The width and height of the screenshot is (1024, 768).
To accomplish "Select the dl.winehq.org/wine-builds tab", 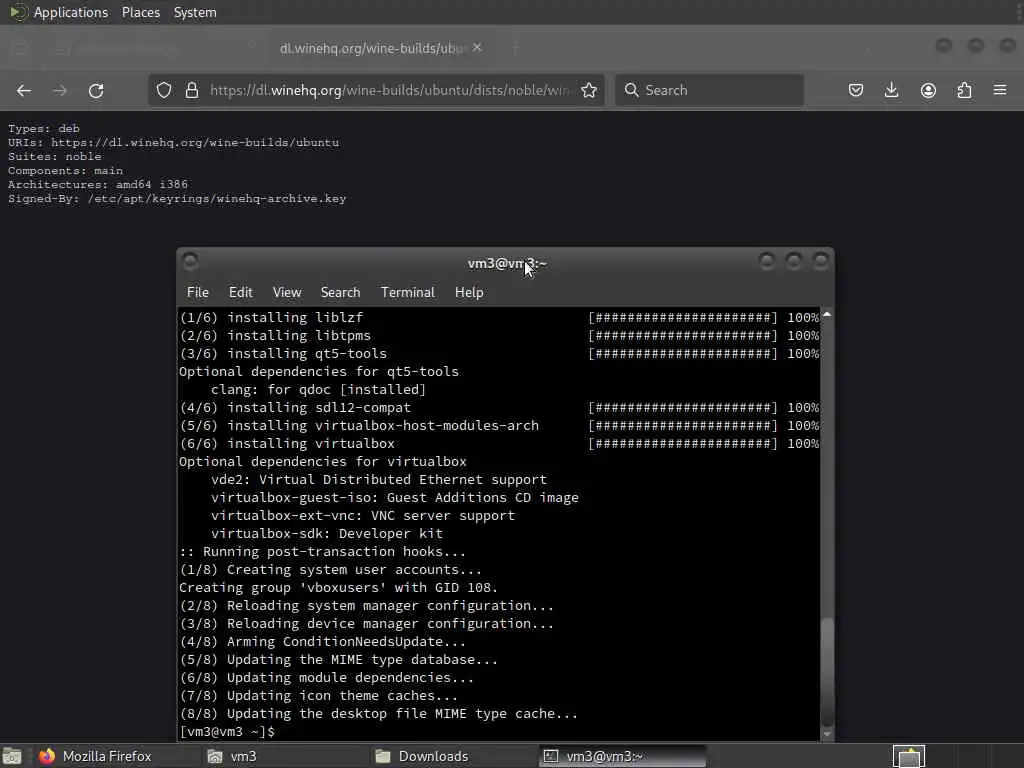I will point(372,48).
